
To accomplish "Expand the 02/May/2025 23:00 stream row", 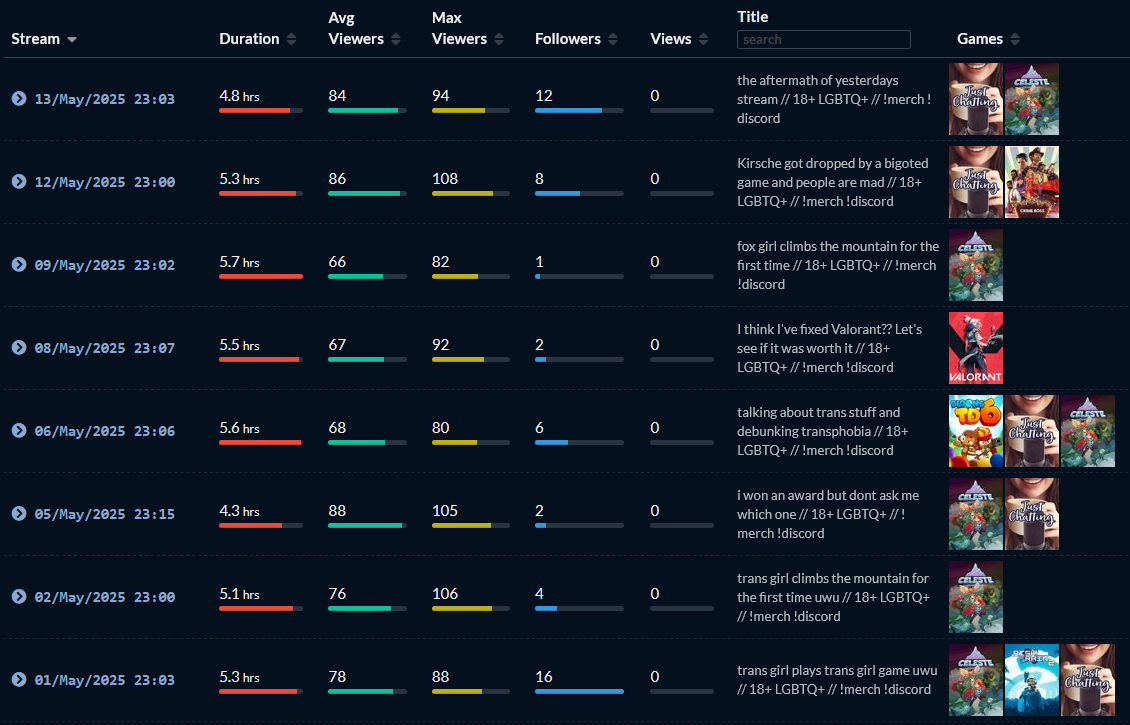I will pos(19,597).
